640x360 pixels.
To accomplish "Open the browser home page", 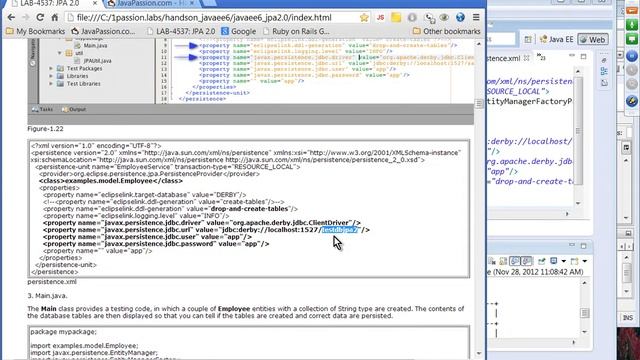I will pos(54,18).
